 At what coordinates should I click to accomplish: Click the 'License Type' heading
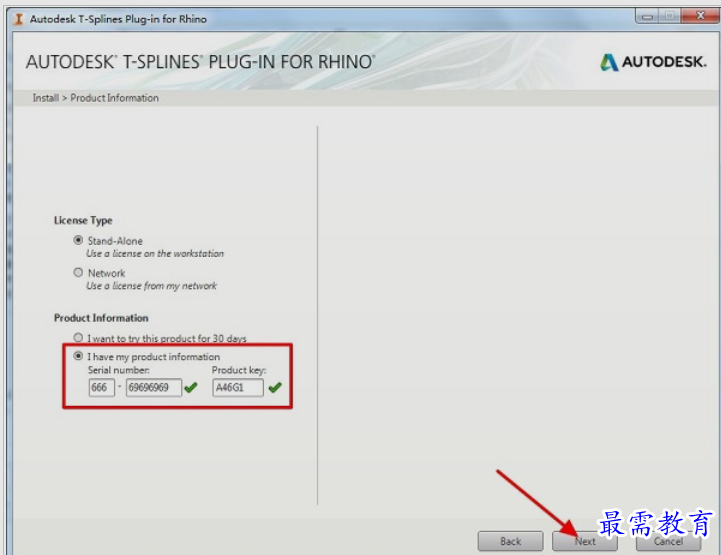point(83,221)
